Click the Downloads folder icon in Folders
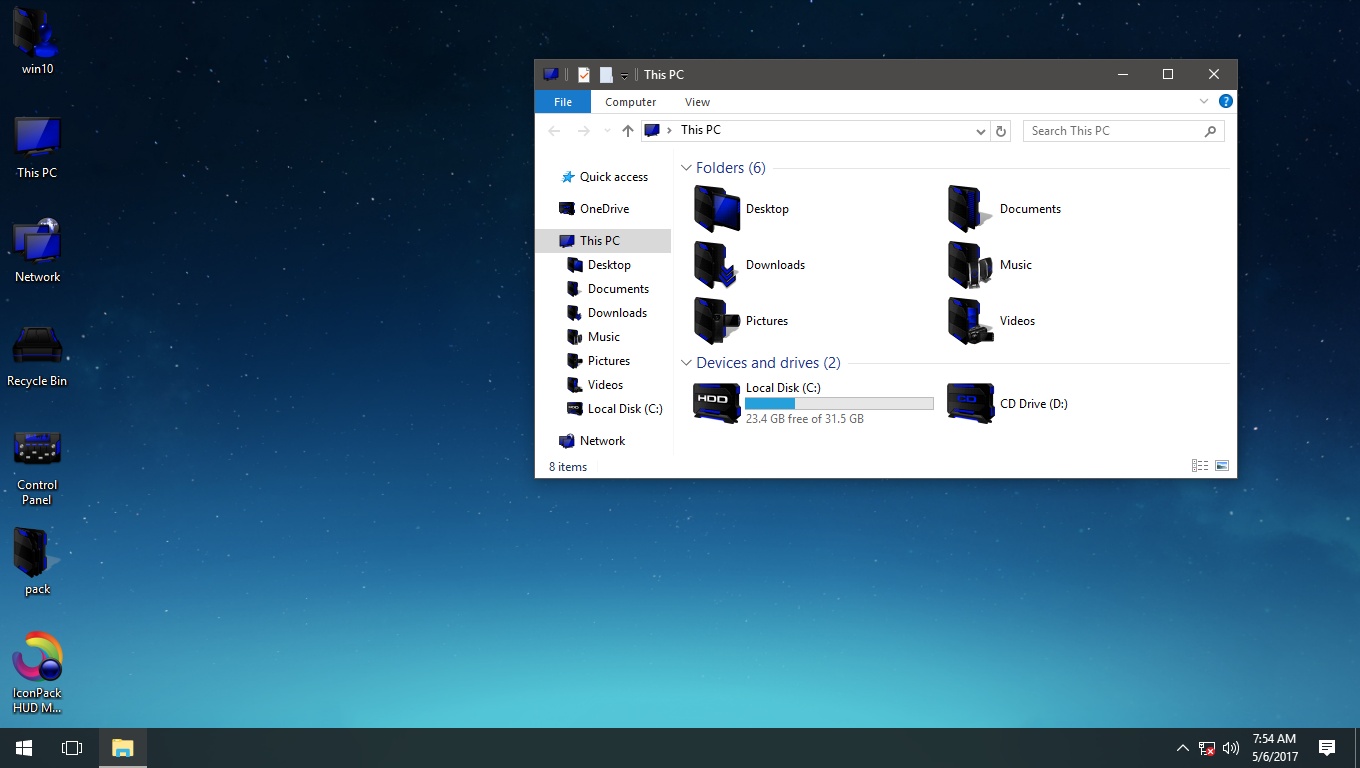Image resolution: width=1360 pixels, height=768 pixels. [x=717, y=265]
